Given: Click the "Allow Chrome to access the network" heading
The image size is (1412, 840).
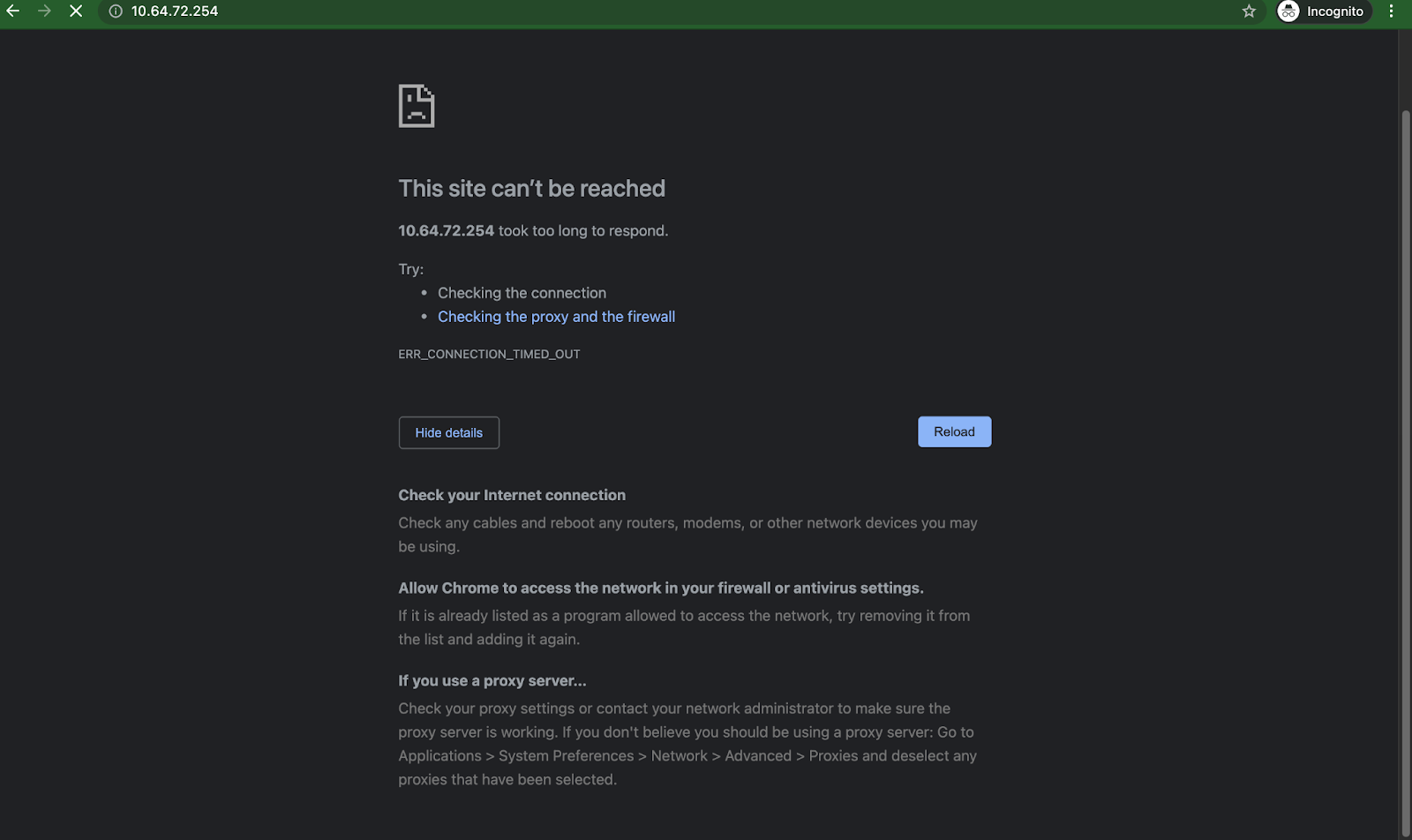Looking at the screenshot, I should click(x=660, y=588).
